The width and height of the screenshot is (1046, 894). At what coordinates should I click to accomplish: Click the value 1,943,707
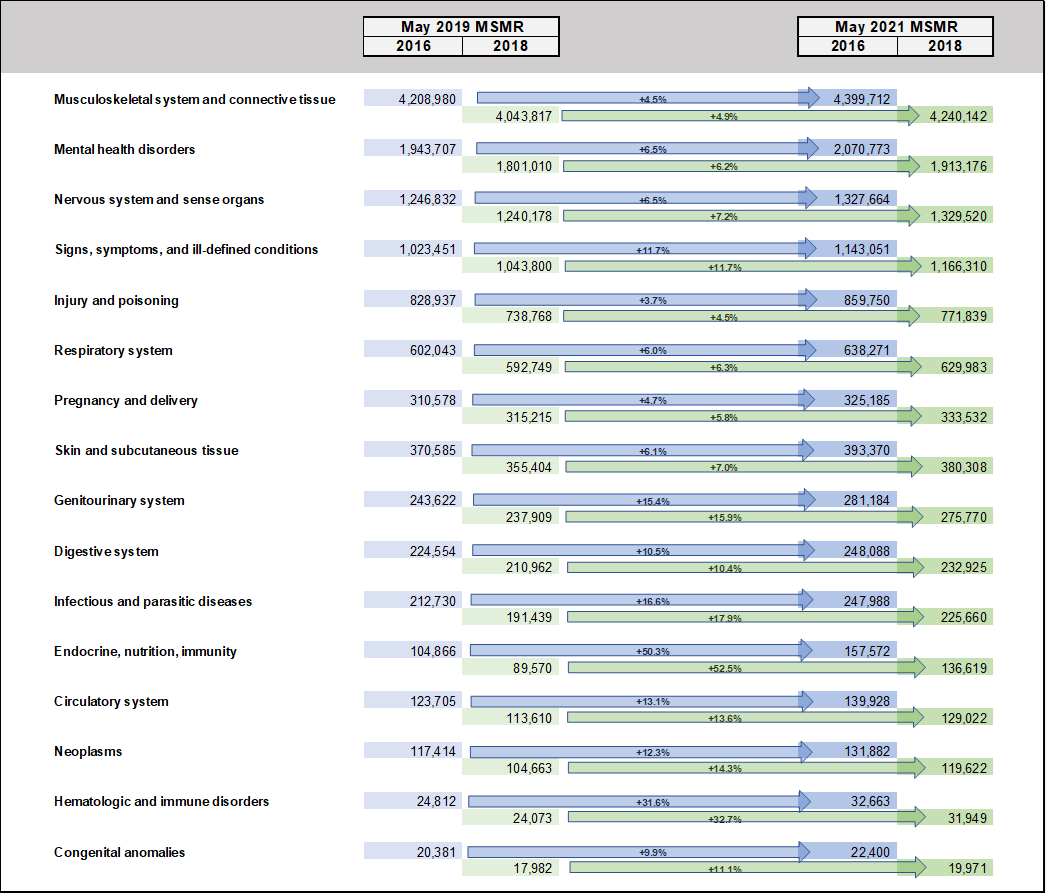(428, 149)
